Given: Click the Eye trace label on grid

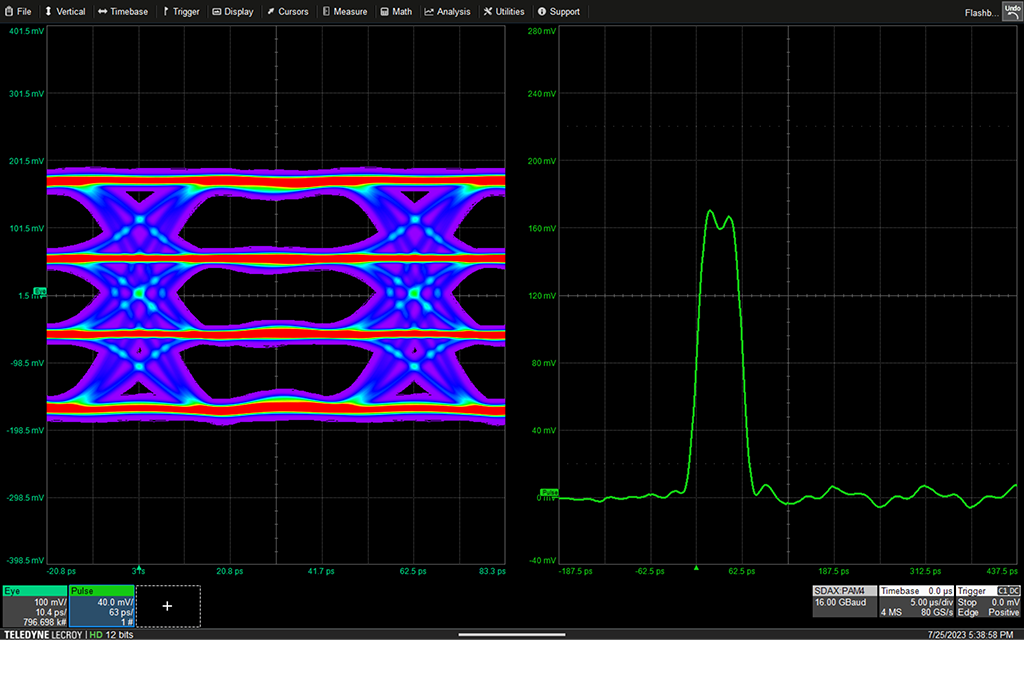Looking at the screenshot, I should coord(40,291).
